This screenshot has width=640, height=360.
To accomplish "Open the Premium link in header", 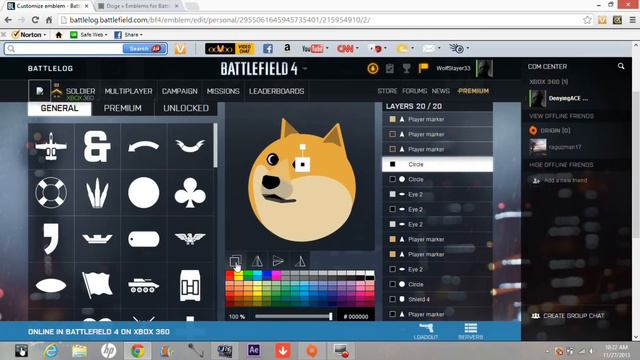I will click(473, 91).
